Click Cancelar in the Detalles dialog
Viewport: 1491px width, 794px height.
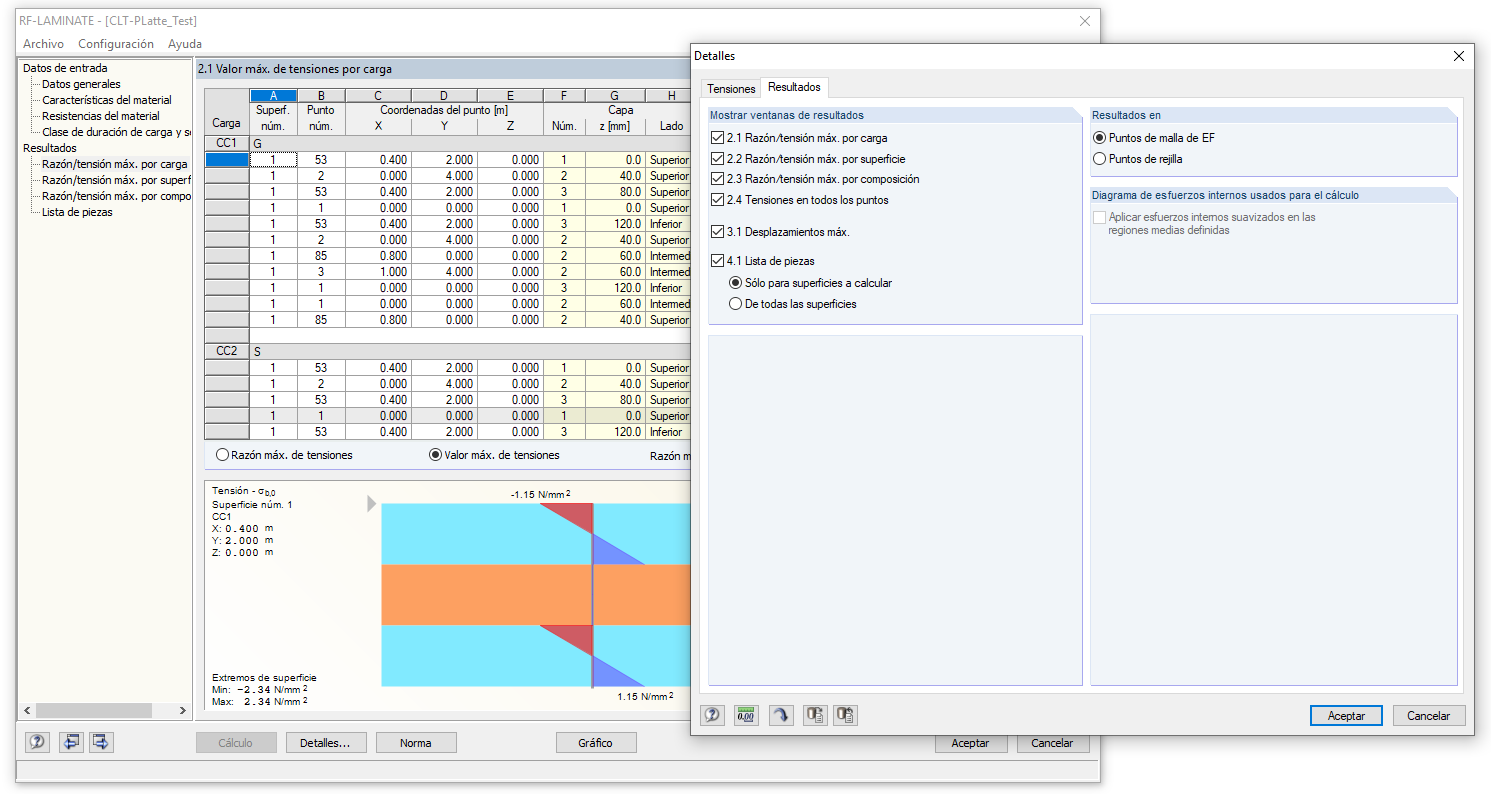point(1429,716)
